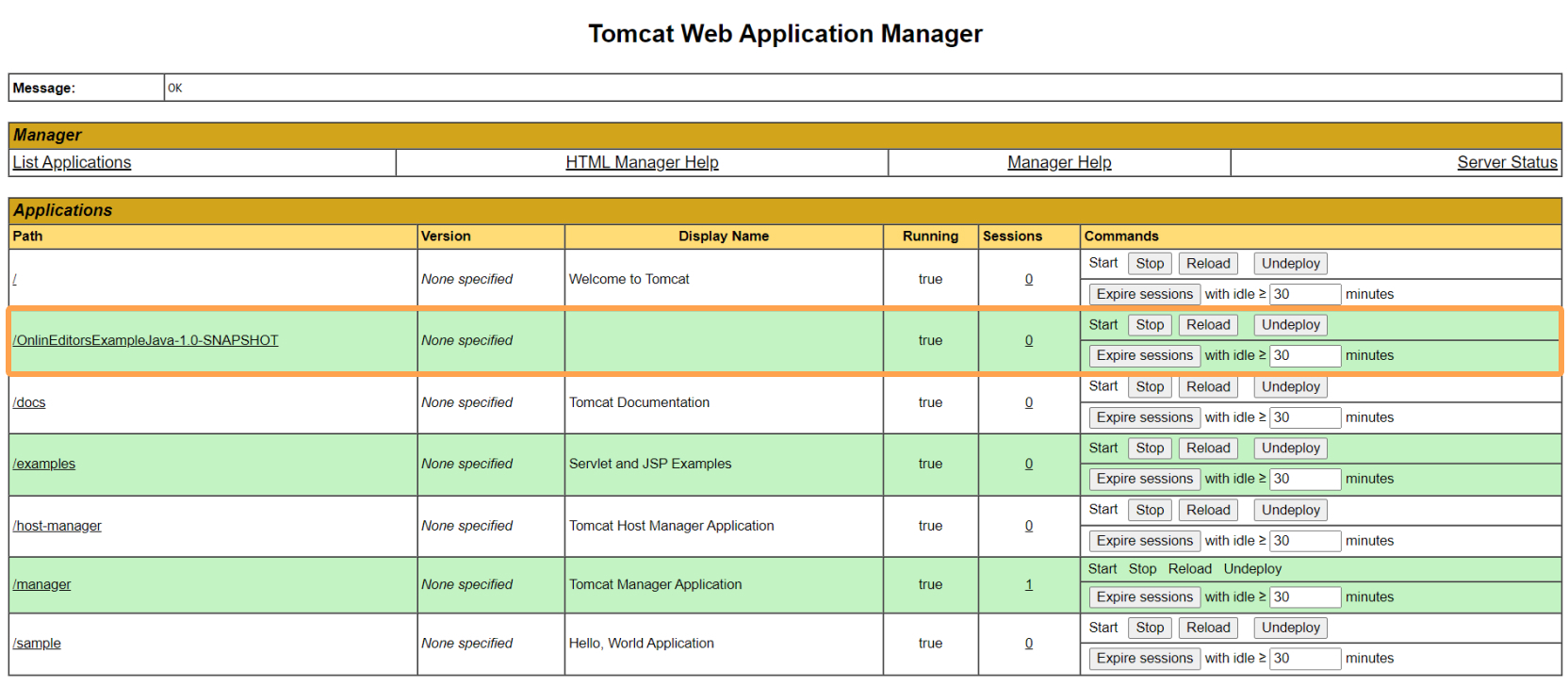
Task: Click Undeploy for the Welcome to Tomcat app
Action: tap(1291, 264)
